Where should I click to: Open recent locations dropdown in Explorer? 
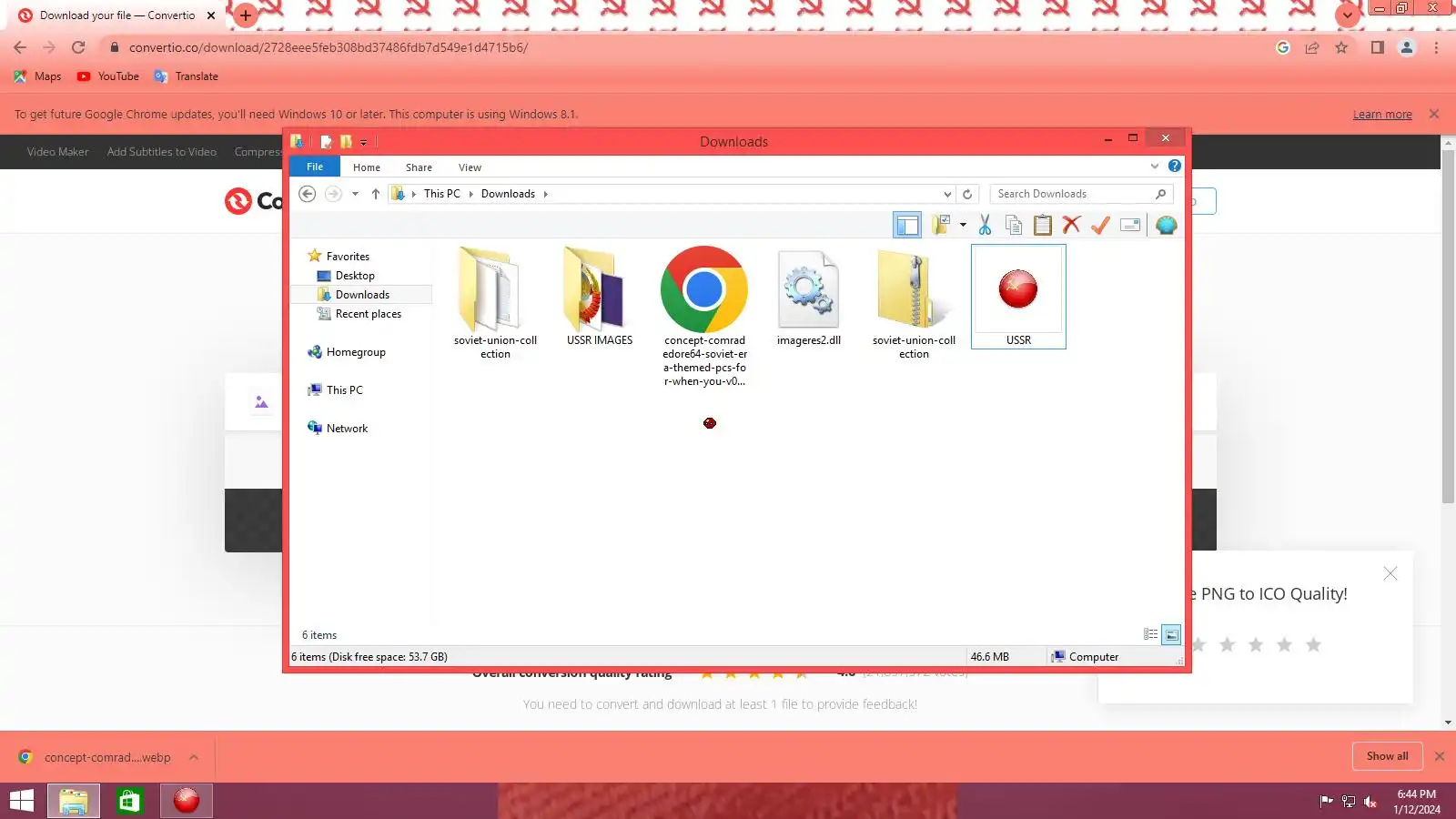coord(355,194)
